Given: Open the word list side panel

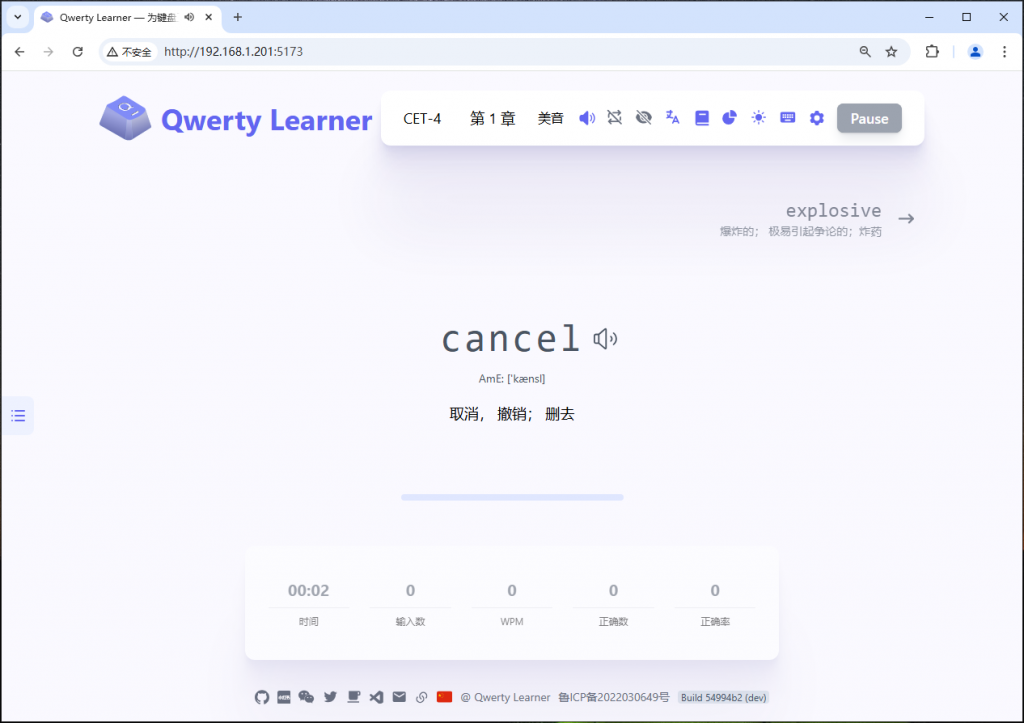Looking at the screenshot, I should pyautogui.click(x=18, y=415).
